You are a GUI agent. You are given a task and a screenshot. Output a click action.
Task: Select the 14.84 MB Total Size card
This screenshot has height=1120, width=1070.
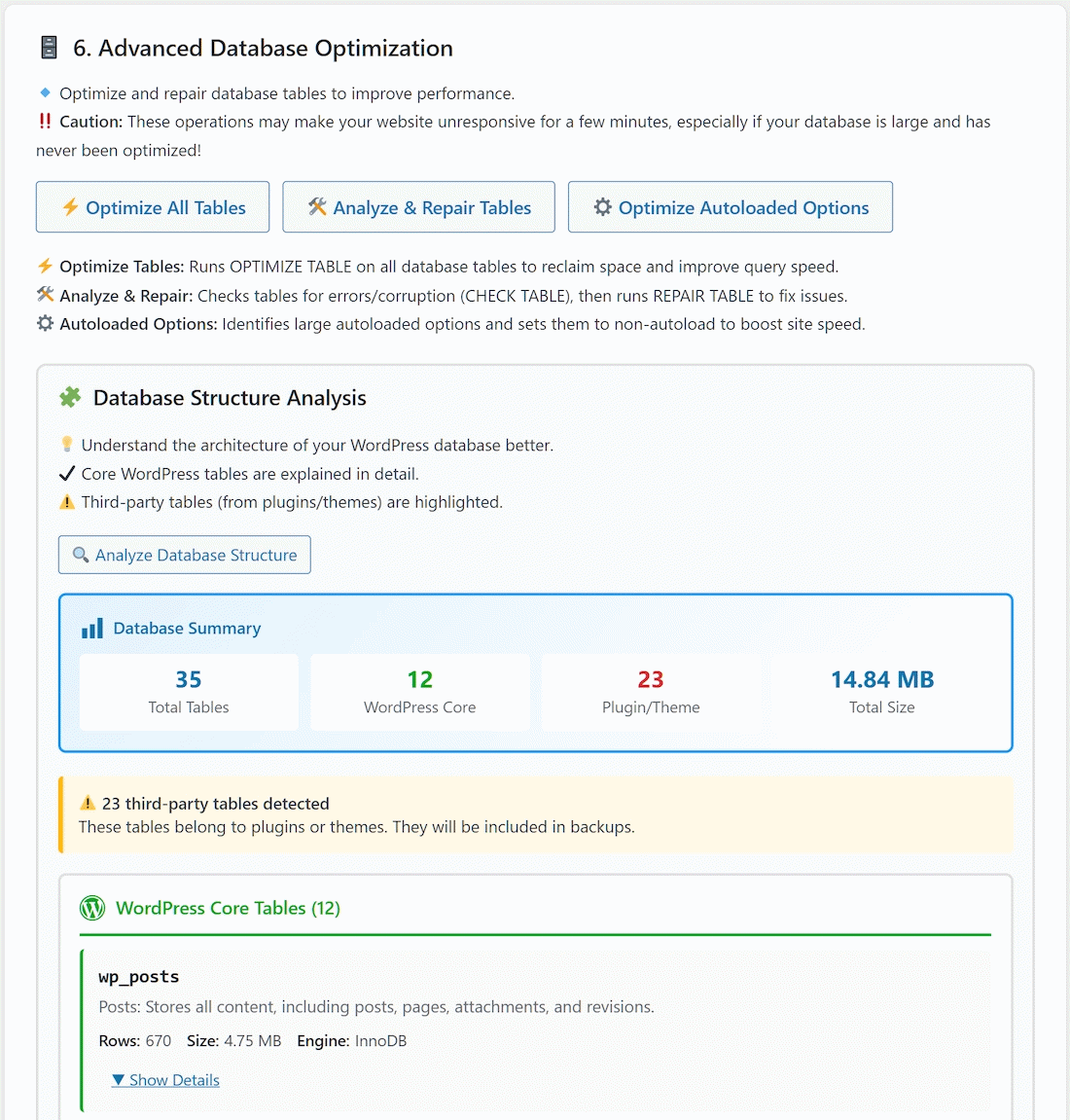tap(882, 692)
